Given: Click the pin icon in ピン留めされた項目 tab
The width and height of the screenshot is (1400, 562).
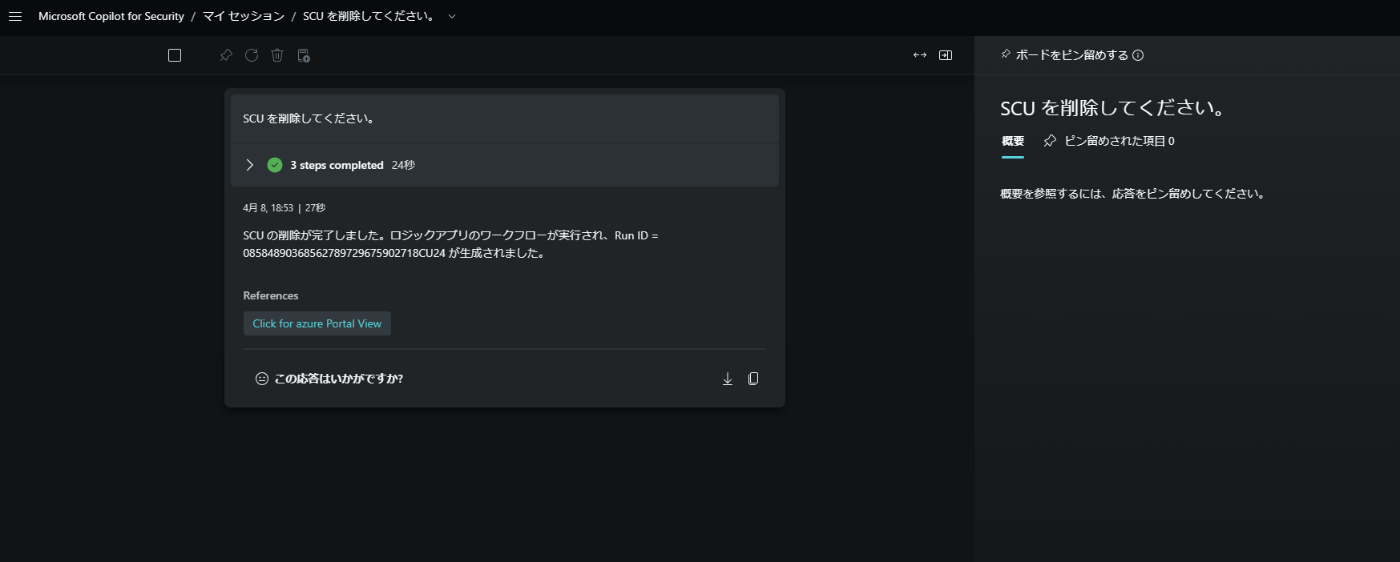Looking at the screenshot, I should (1049, 141).
